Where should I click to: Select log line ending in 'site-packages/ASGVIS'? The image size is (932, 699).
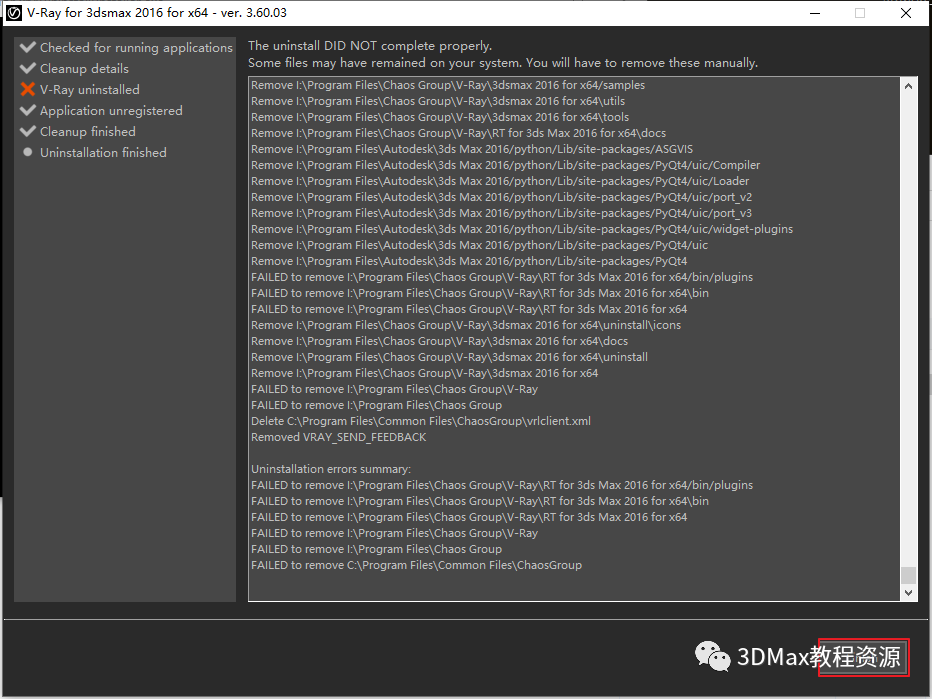[x=472, y=149]
